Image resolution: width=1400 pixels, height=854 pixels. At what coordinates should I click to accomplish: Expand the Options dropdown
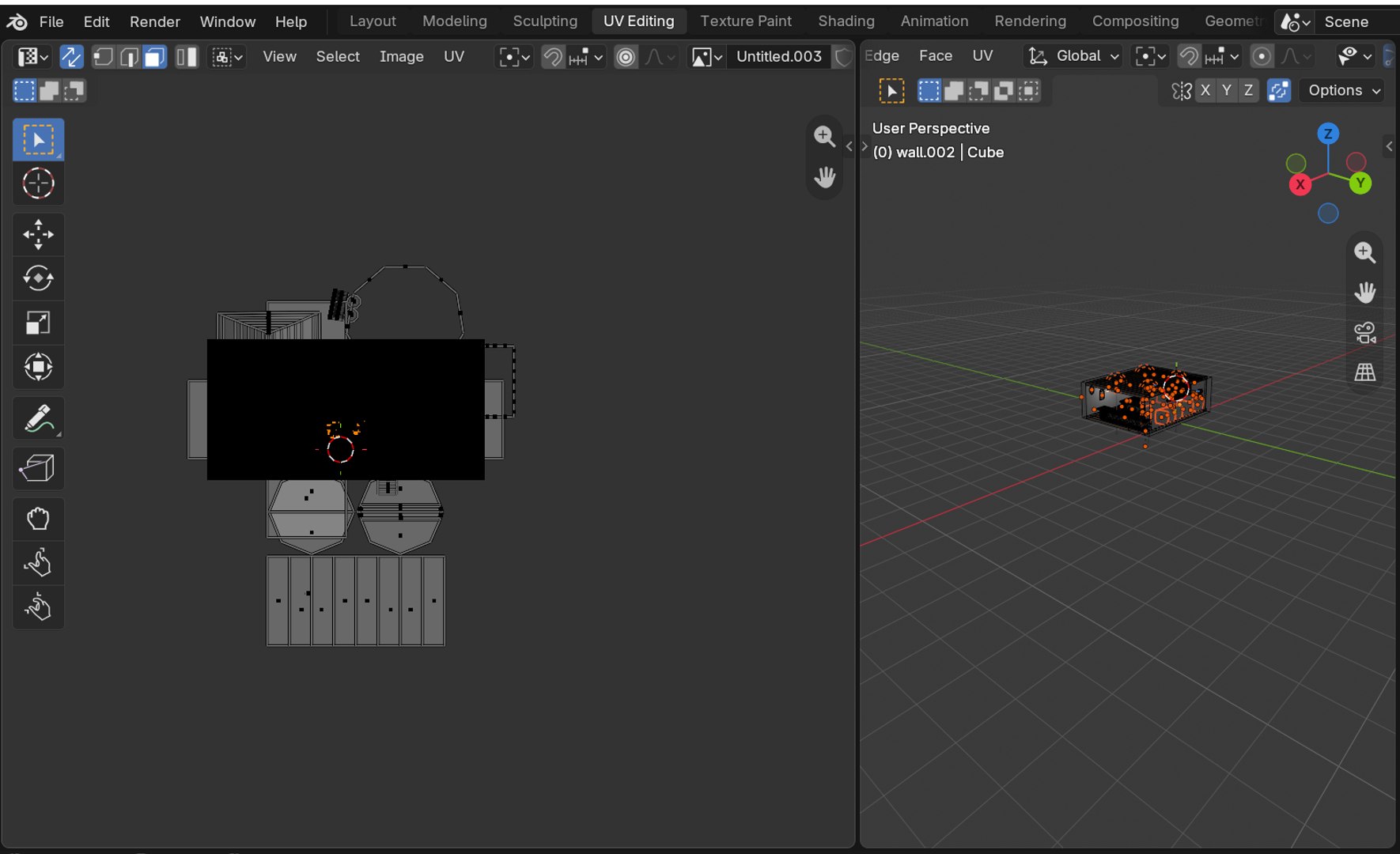pyautogui.click(x=1343, y=91)
